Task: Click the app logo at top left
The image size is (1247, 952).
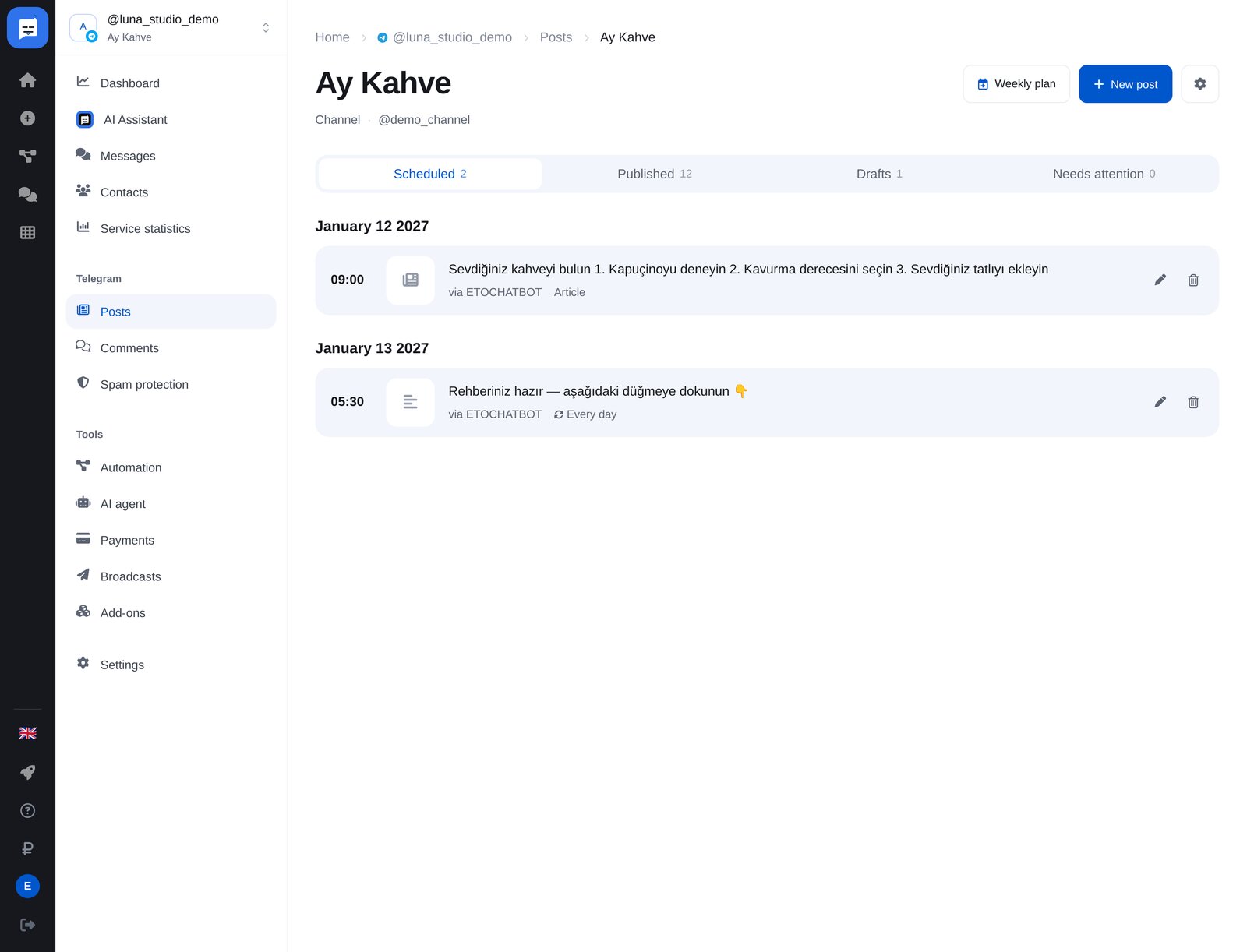Action: [27, 28]
